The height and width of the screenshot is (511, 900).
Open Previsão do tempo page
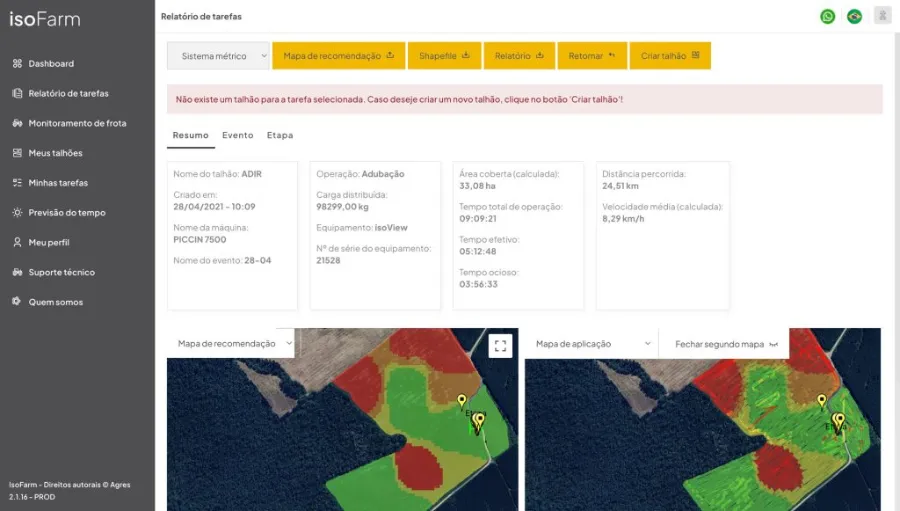coord(67,212)
